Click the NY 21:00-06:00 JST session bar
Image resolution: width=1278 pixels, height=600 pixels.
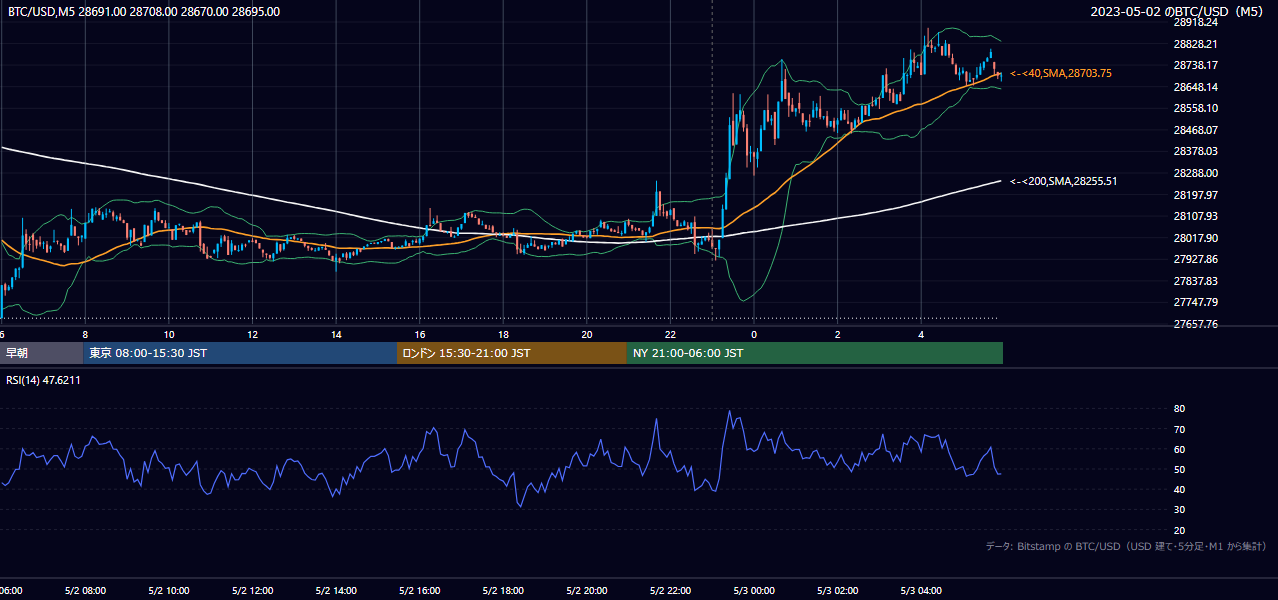(x=815, y=353)
